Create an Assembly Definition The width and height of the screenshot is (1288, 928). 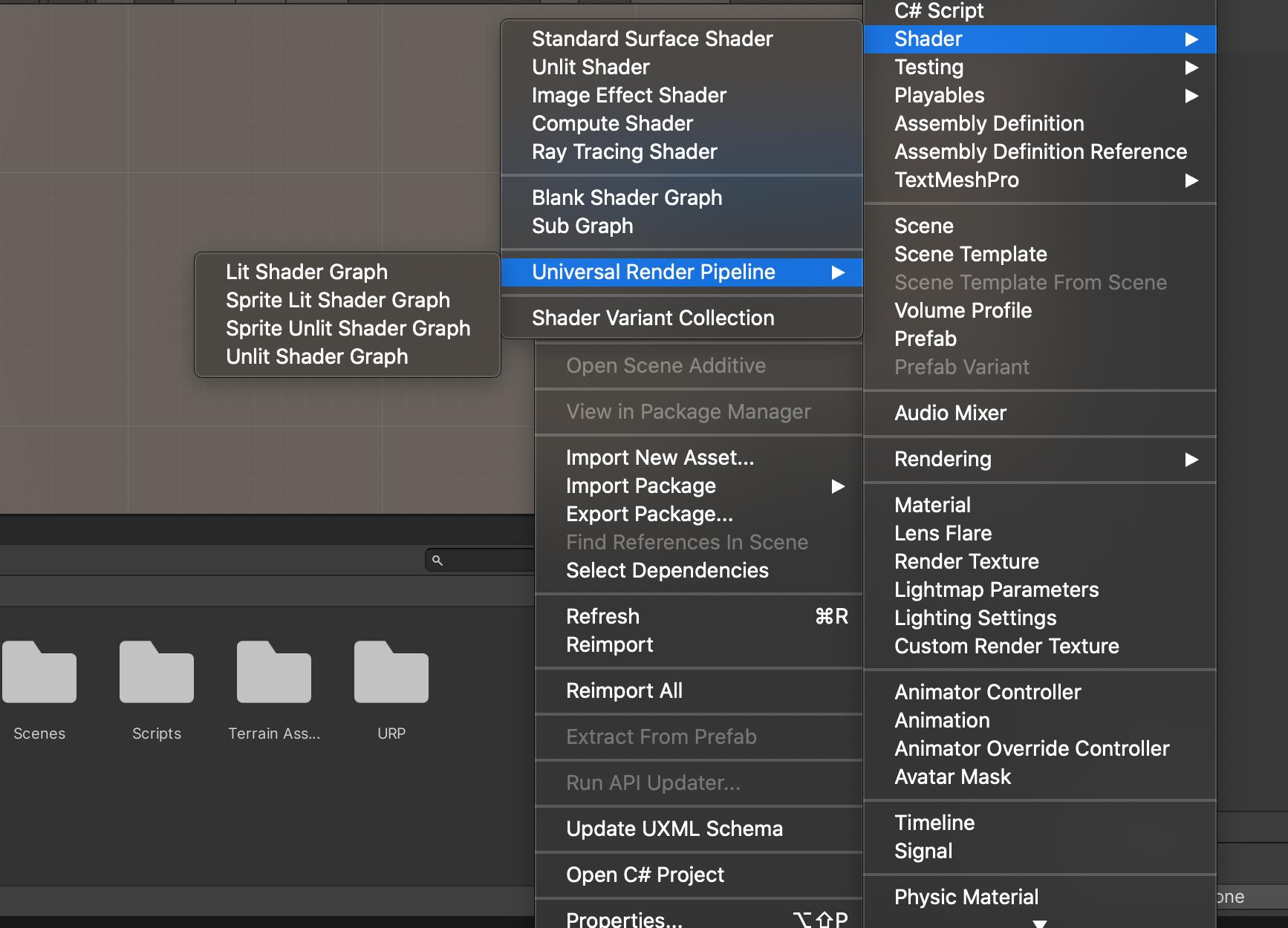tap(1040, 124)
